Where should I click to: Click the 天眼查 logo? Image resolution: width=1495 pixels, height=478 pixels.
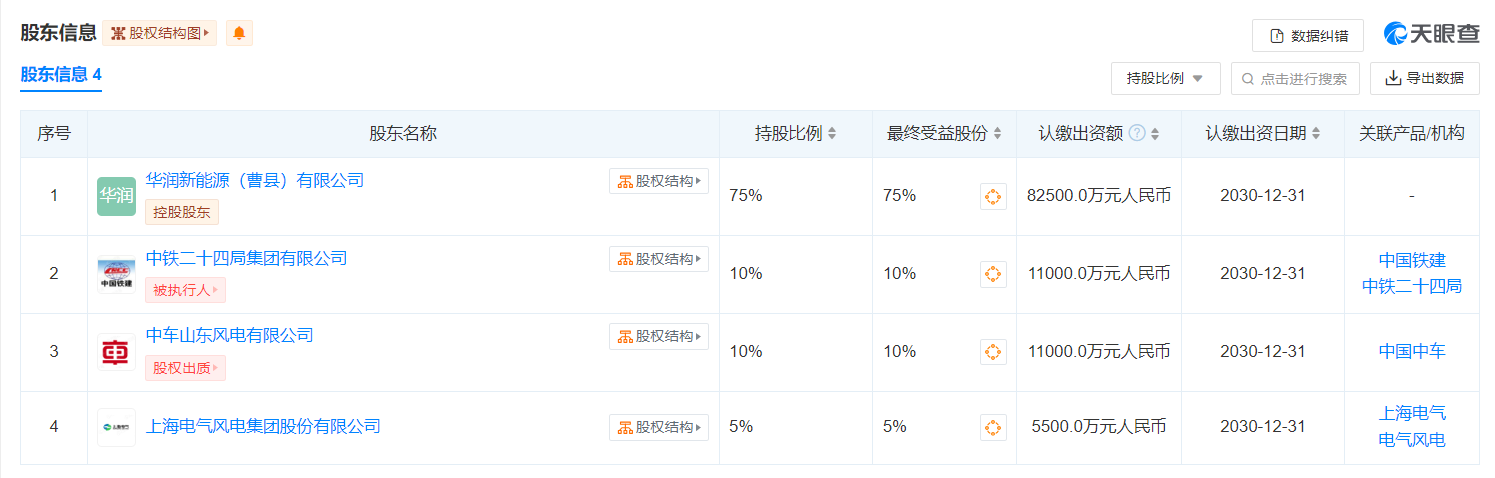click(x=1431, y=34)
